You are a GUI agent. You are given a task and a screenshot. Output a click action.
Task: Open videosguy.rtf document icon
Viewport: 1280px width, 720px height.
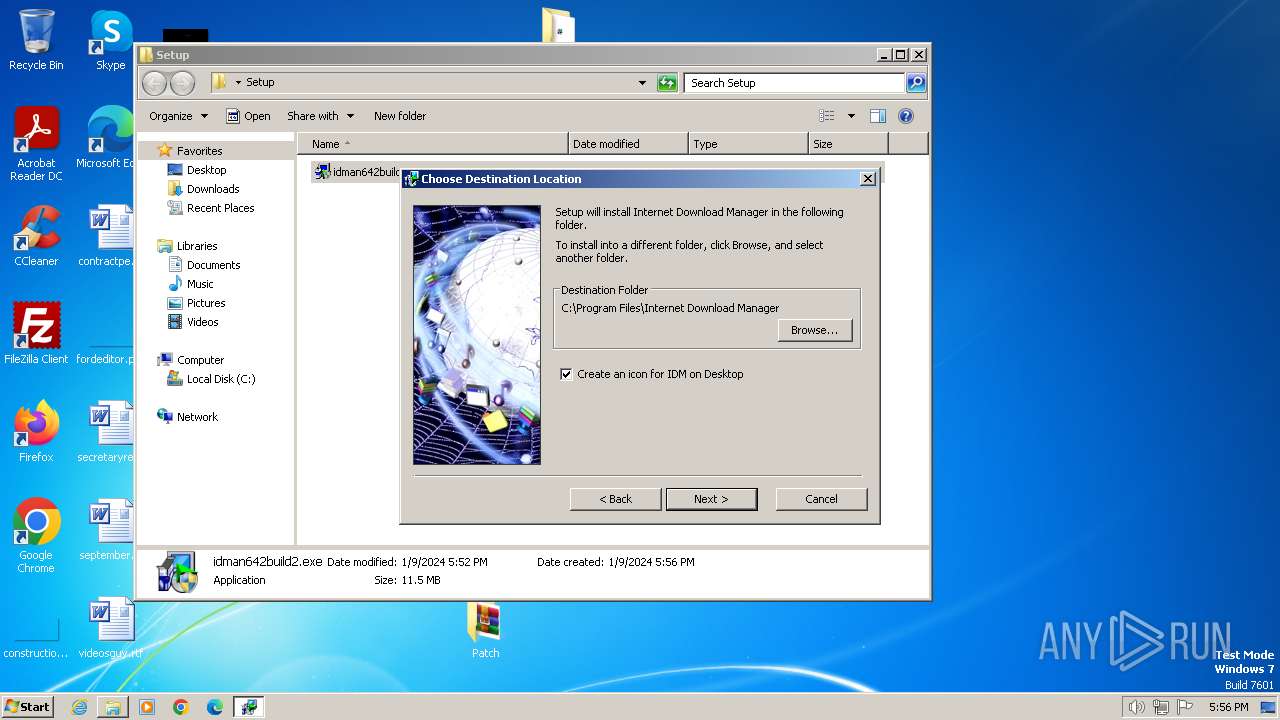click(110, 628)
